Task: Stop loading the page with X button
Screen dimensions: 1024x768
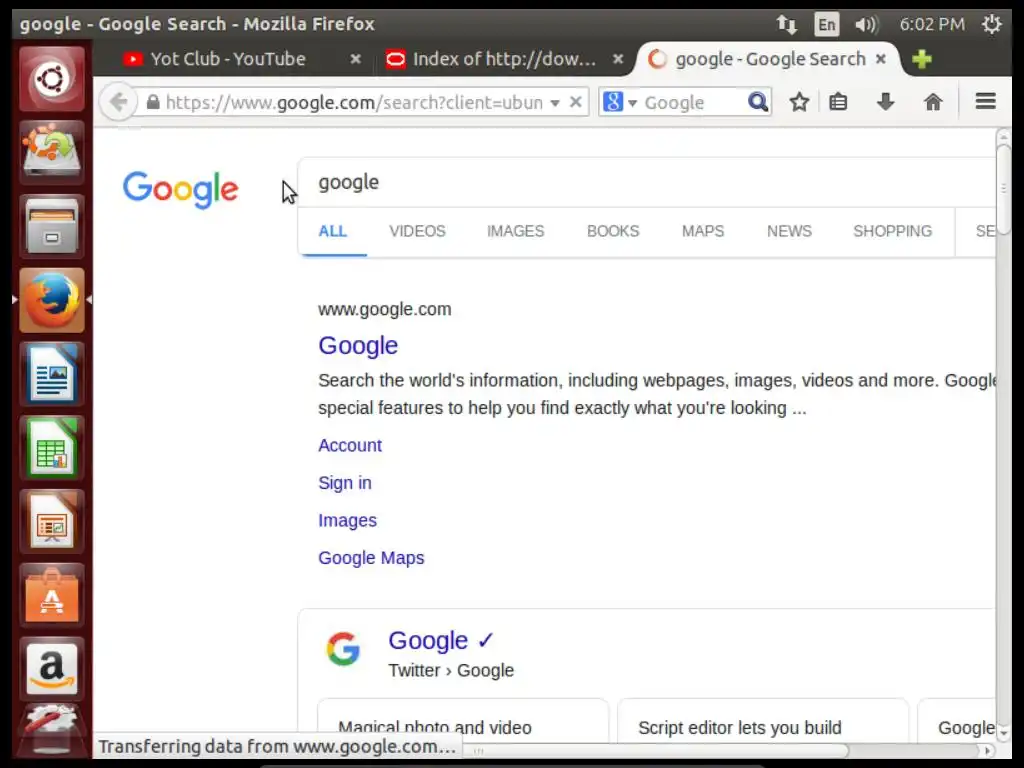Action: coord(575,103)
